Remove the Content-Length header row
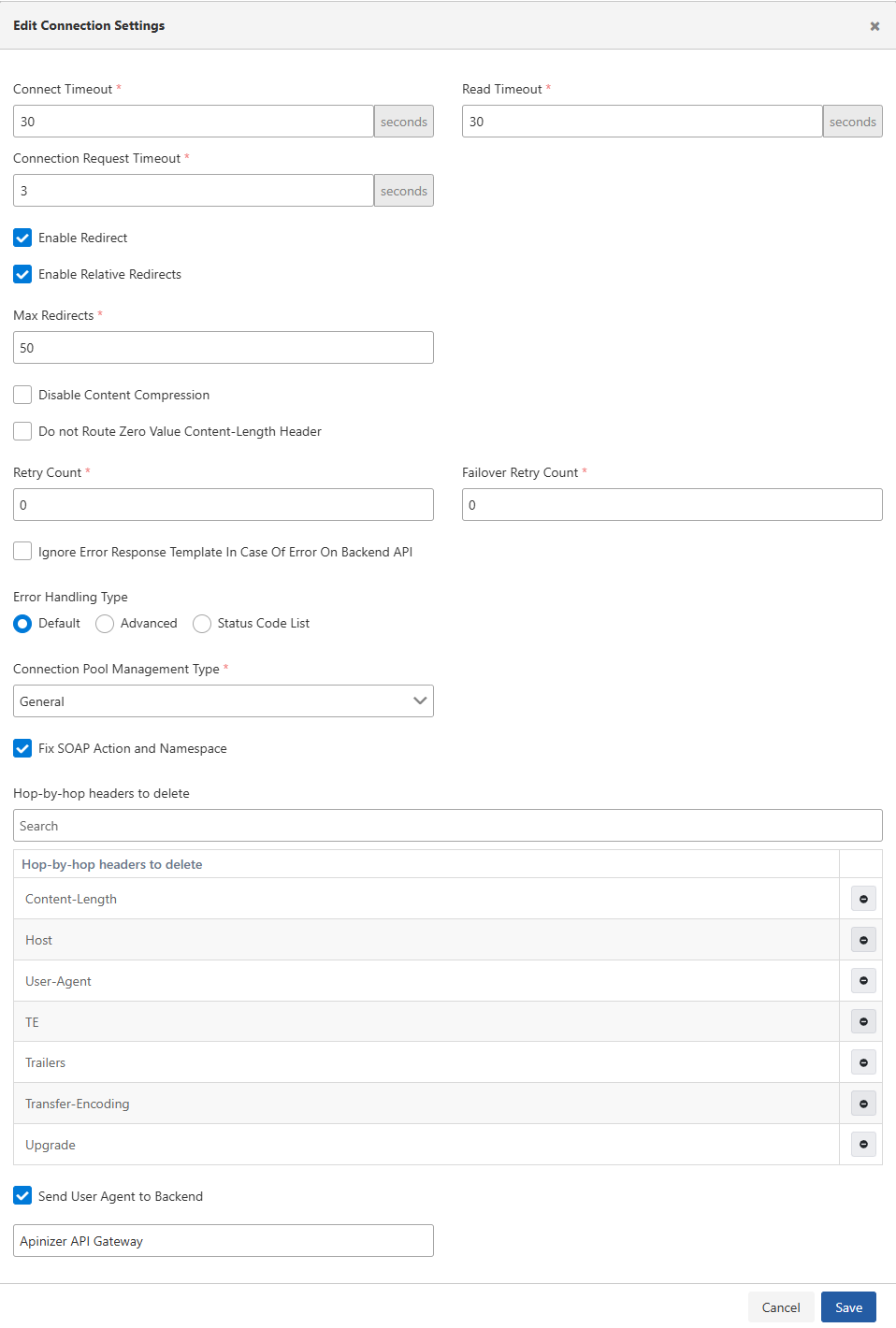The height and width of the screenshot is (1328, 896). pos(863,899)
